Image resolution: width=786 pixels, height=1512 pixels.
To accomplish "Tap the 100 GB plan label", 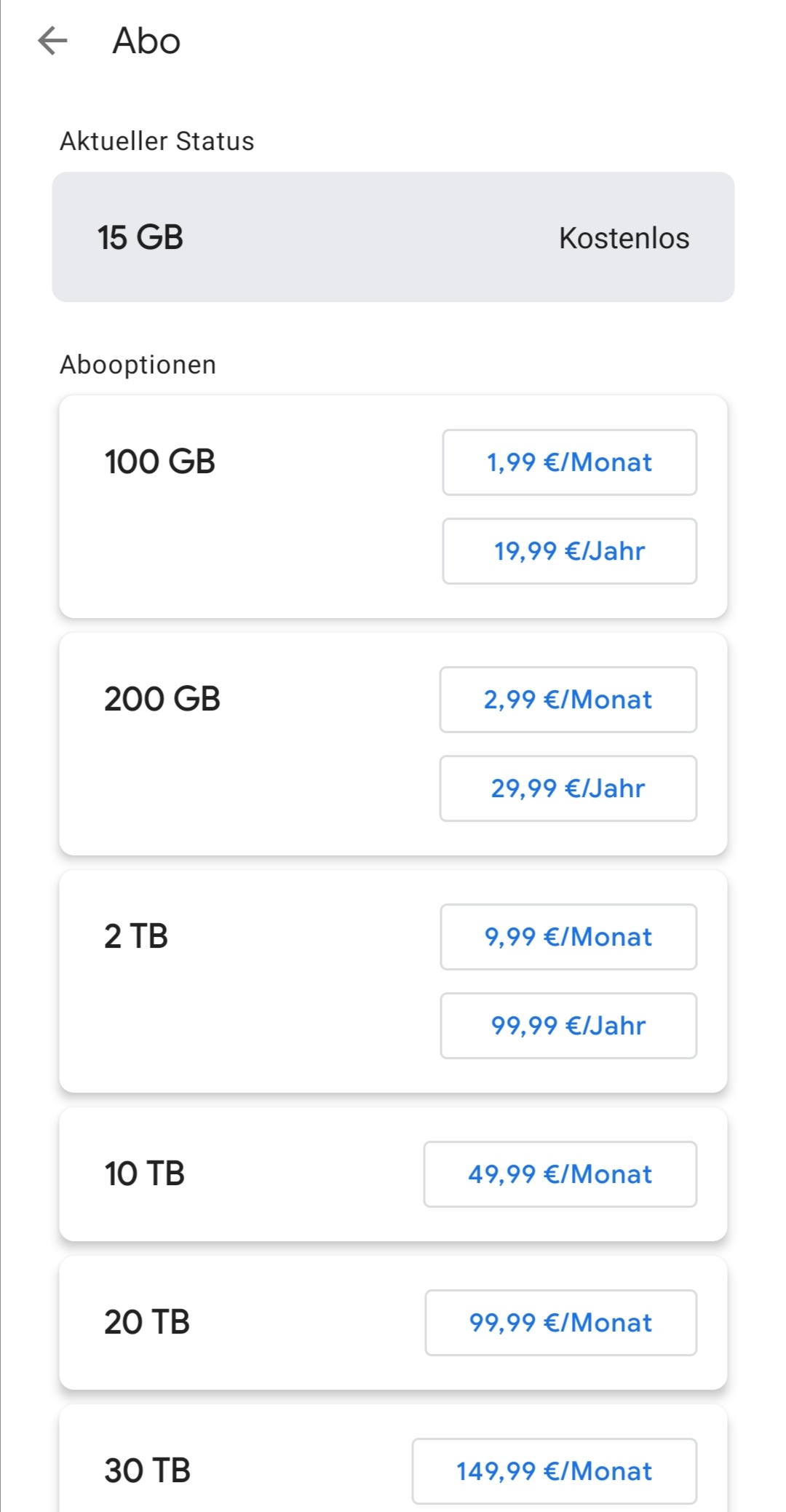I will (160, 462).
